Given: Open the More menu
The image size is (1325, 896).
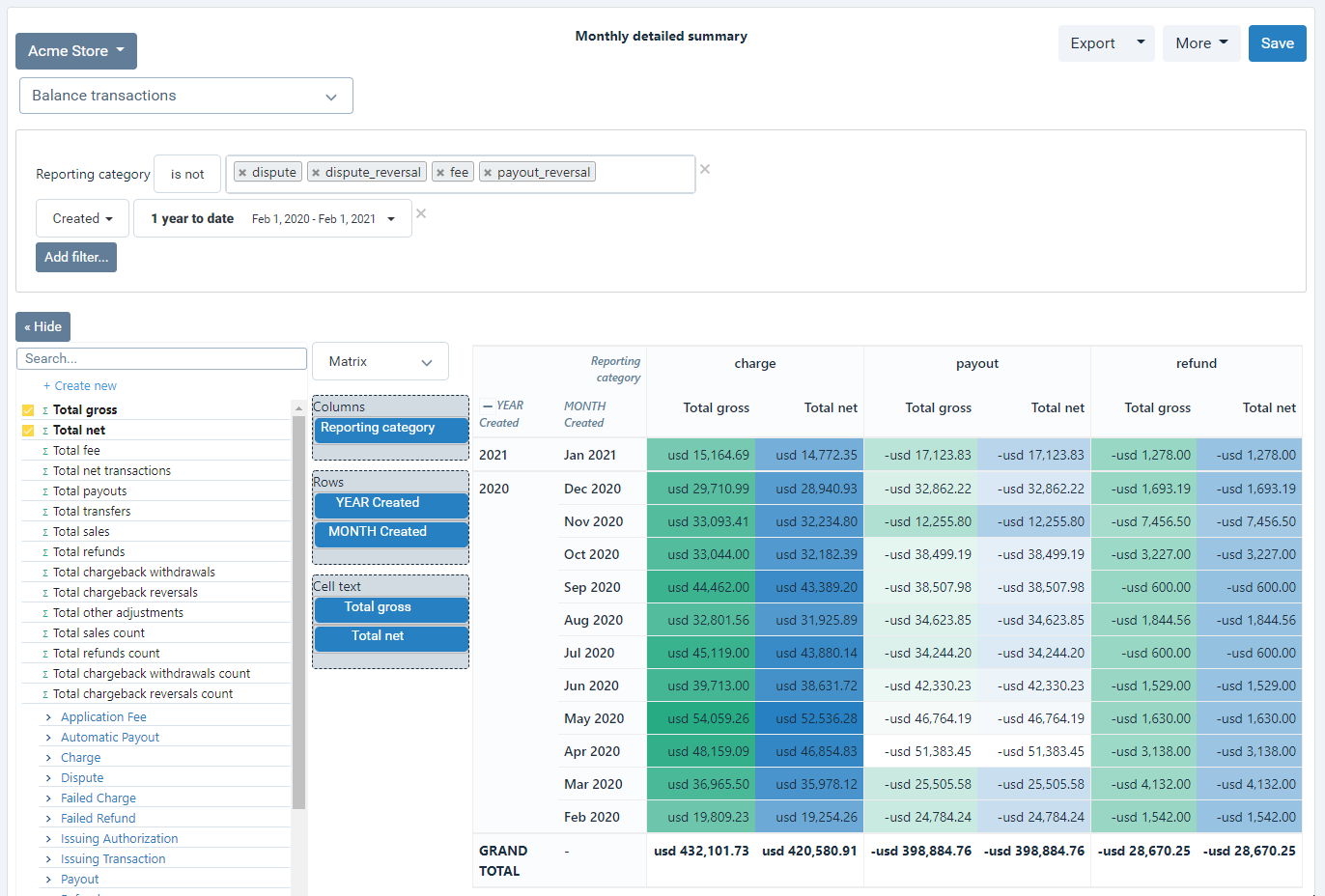Looking at the screenshot, I should (1200, 42).
